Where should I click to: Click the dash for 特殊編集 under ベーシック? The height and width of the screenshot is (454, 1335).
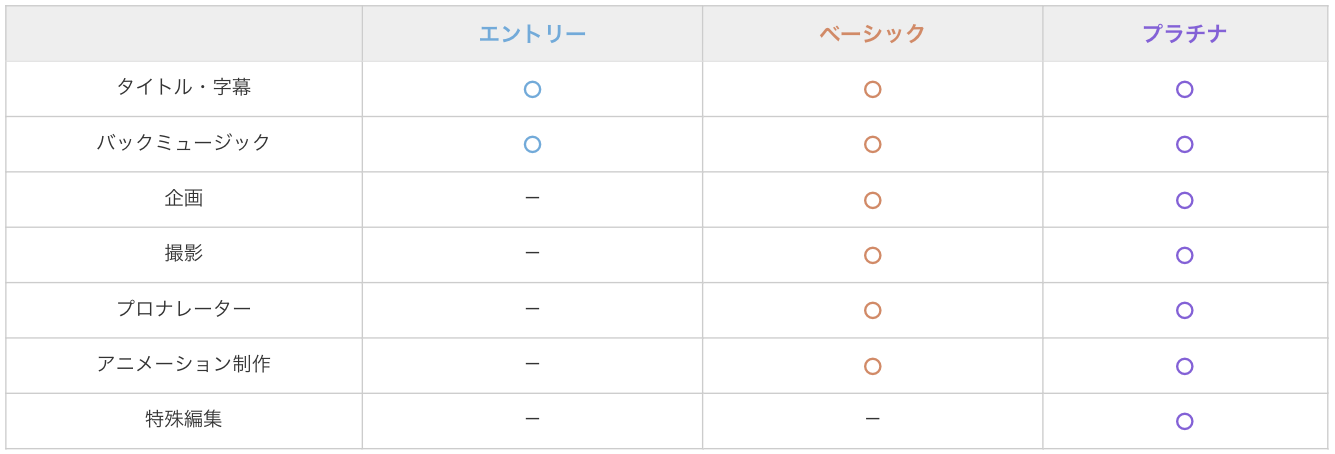(872, 420)
